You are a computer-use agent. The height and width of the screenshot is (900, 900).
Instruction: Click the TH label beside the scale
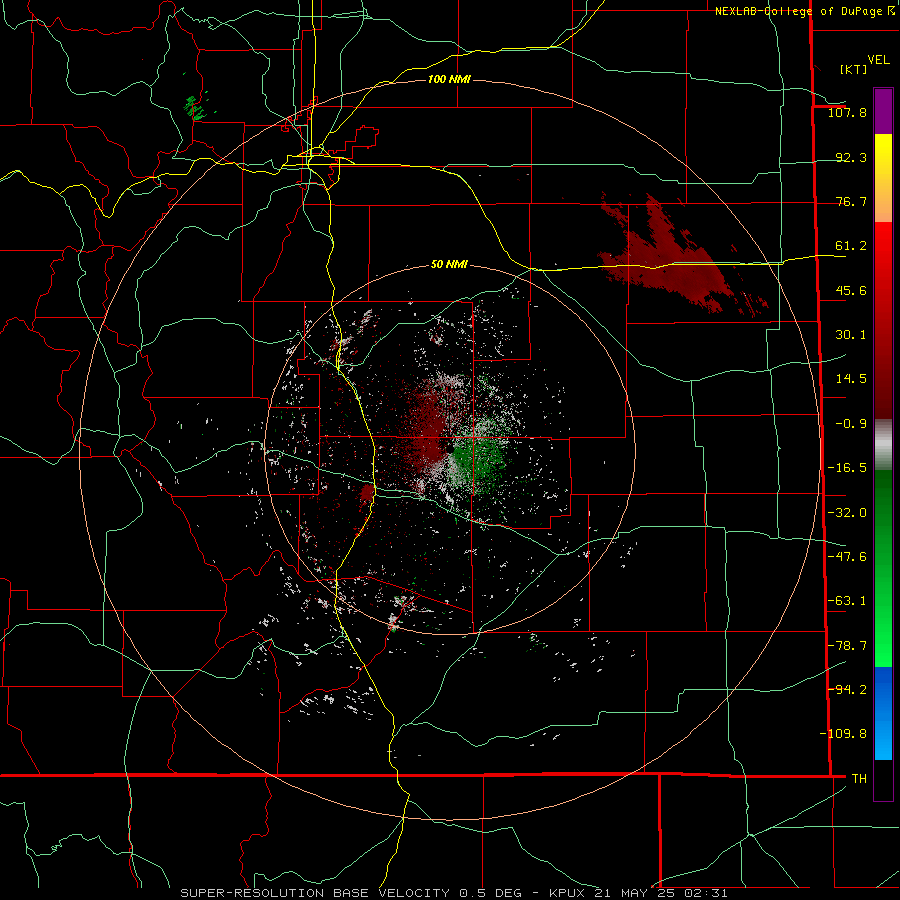pyautogui.click(x=859, y=778)
